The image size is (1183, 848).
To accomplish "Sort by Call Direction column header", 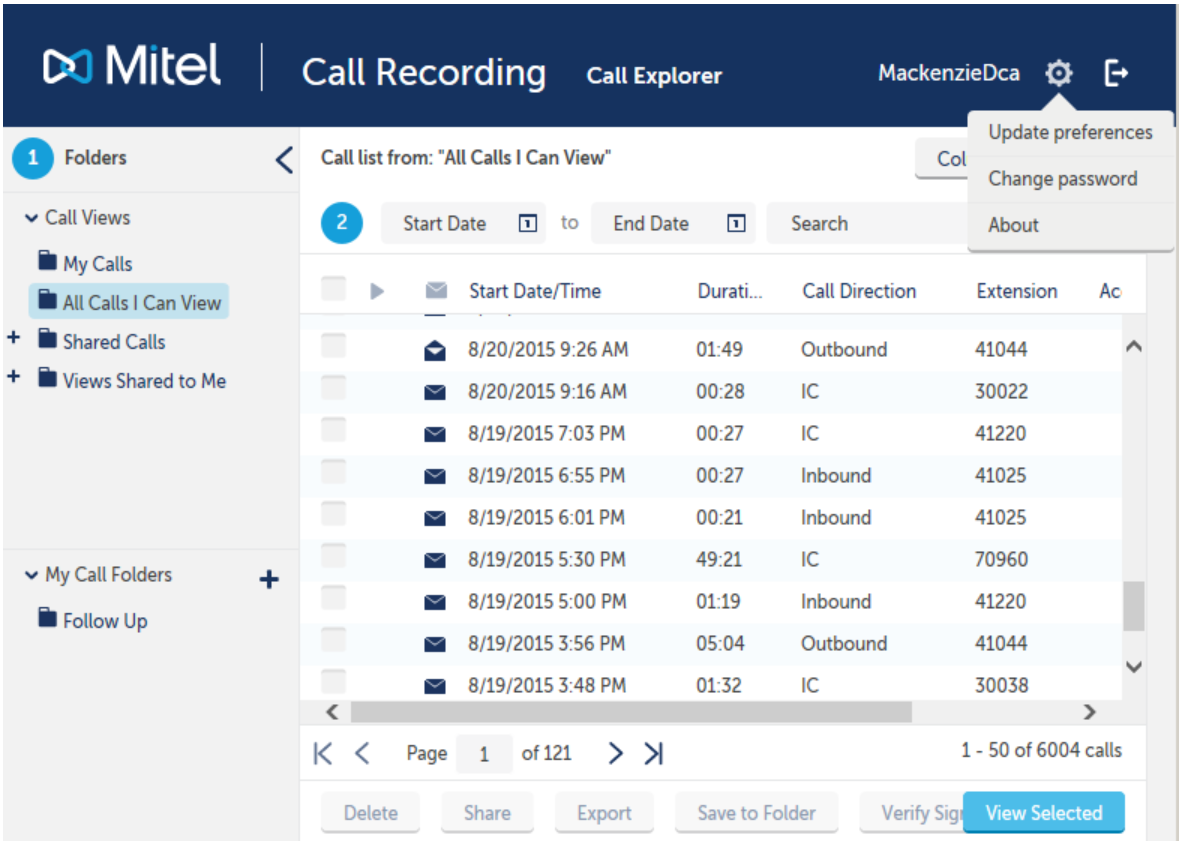I will click(859, 291).
